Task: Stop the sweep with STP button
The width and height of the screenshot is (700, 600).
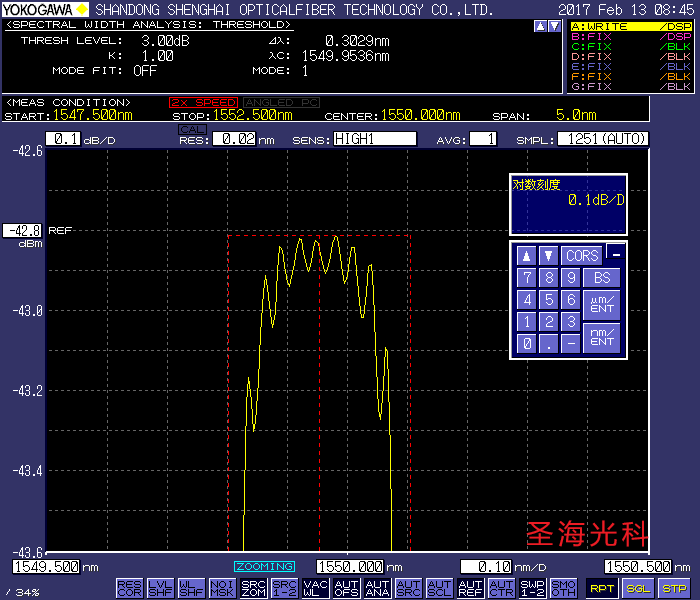Action: [674, 588]
